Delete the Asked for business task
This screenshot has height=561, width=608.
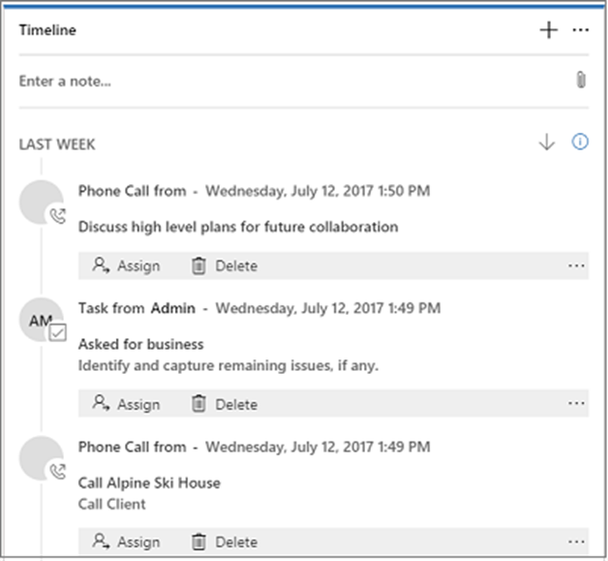click(225, 404)
